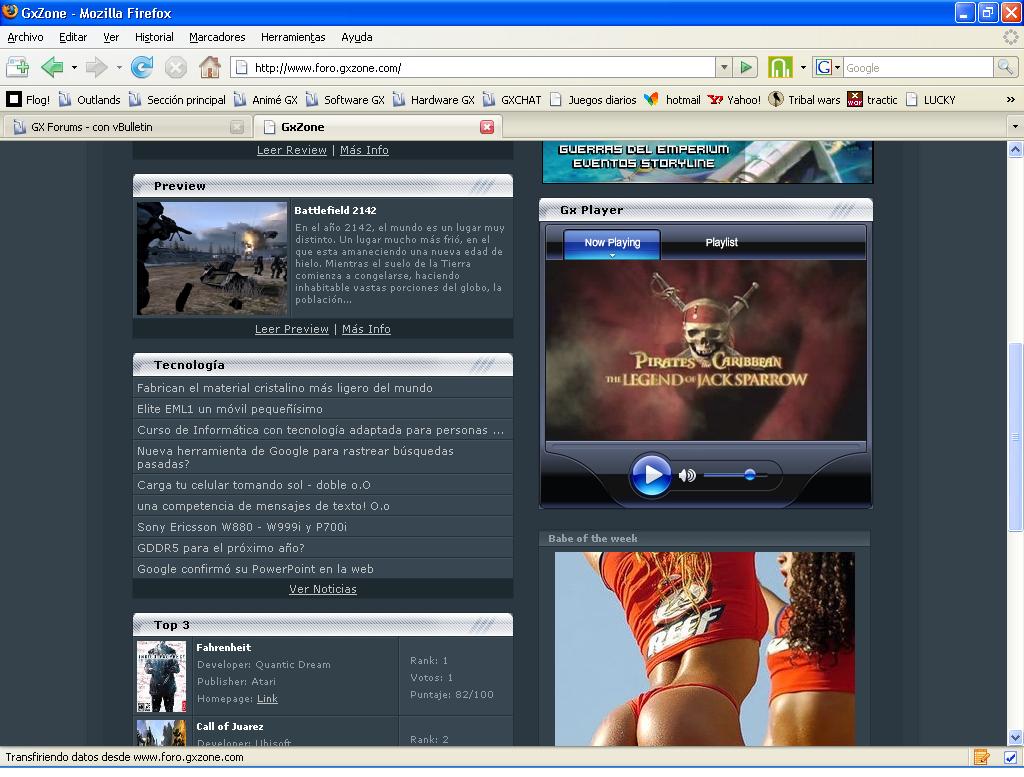Click the Ver Noticias link
The height and width of the screenshot is (777, 1024).
323,589
